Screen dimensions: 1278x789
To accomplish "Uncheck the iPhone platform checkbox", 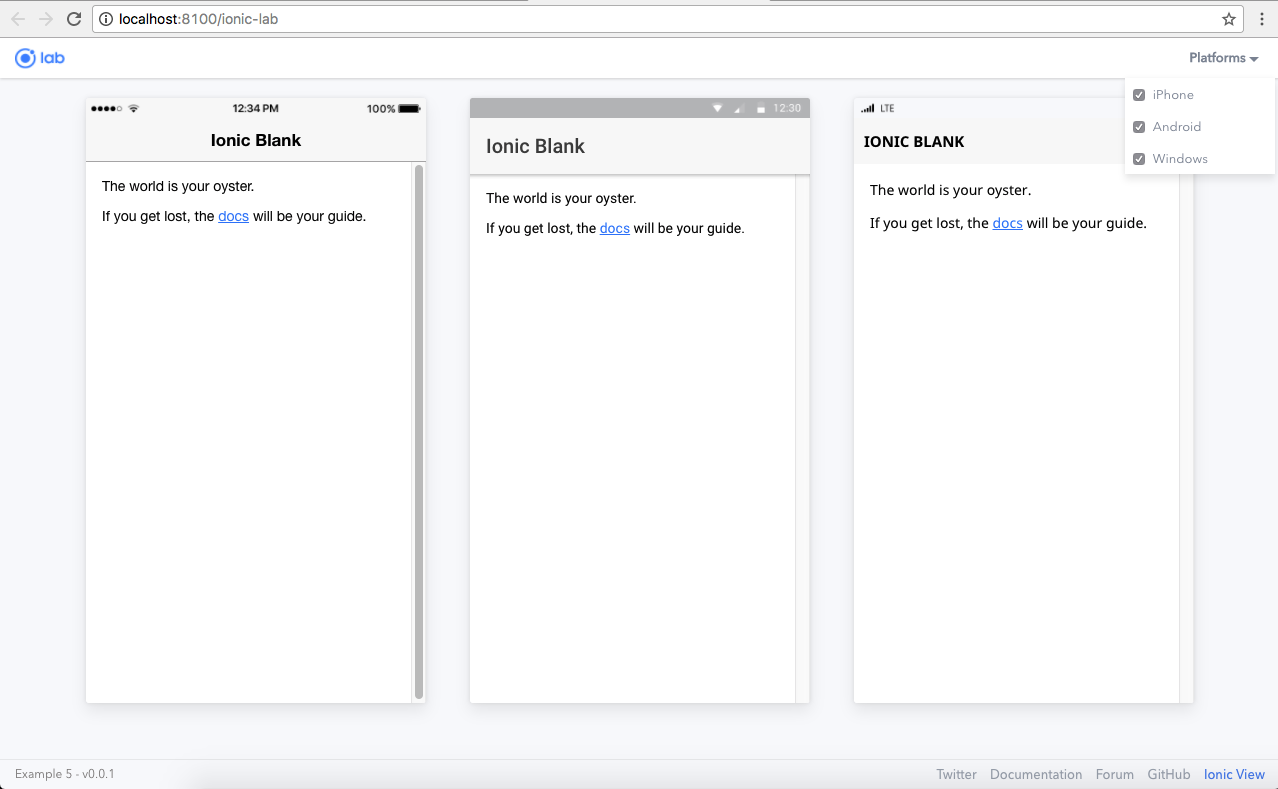I will [x=1139, y=95].
